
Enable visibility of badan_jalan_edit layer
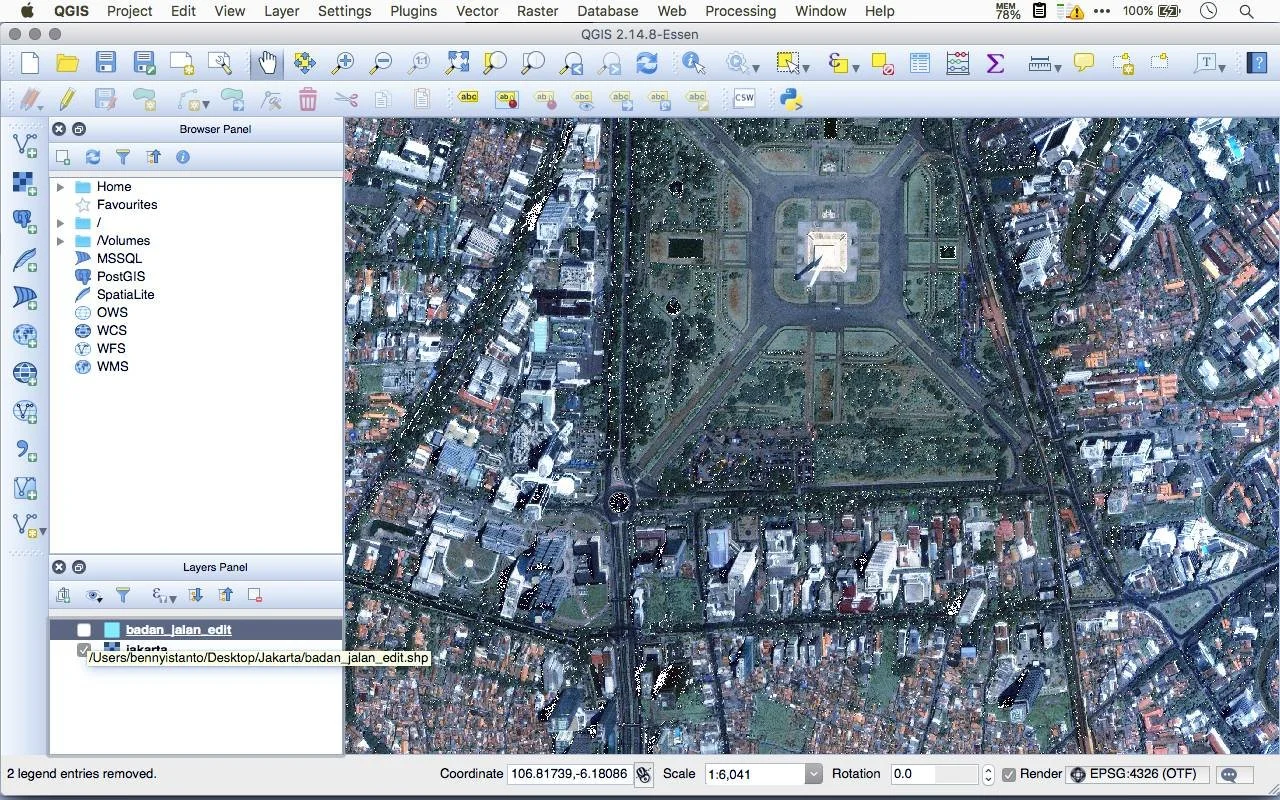coord(84,630)
